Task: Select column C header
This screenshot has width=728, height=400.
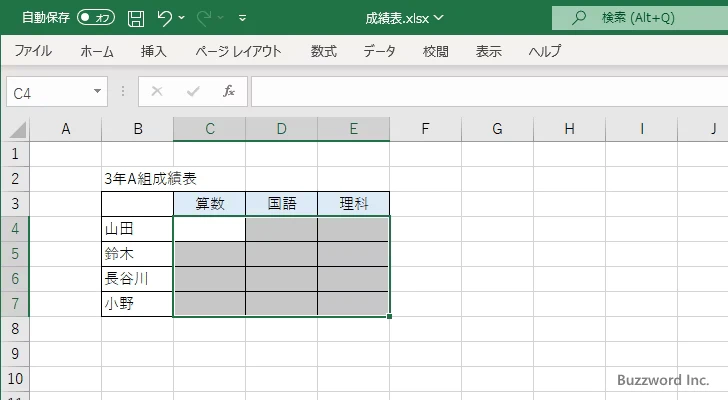Action: (209, 129)
